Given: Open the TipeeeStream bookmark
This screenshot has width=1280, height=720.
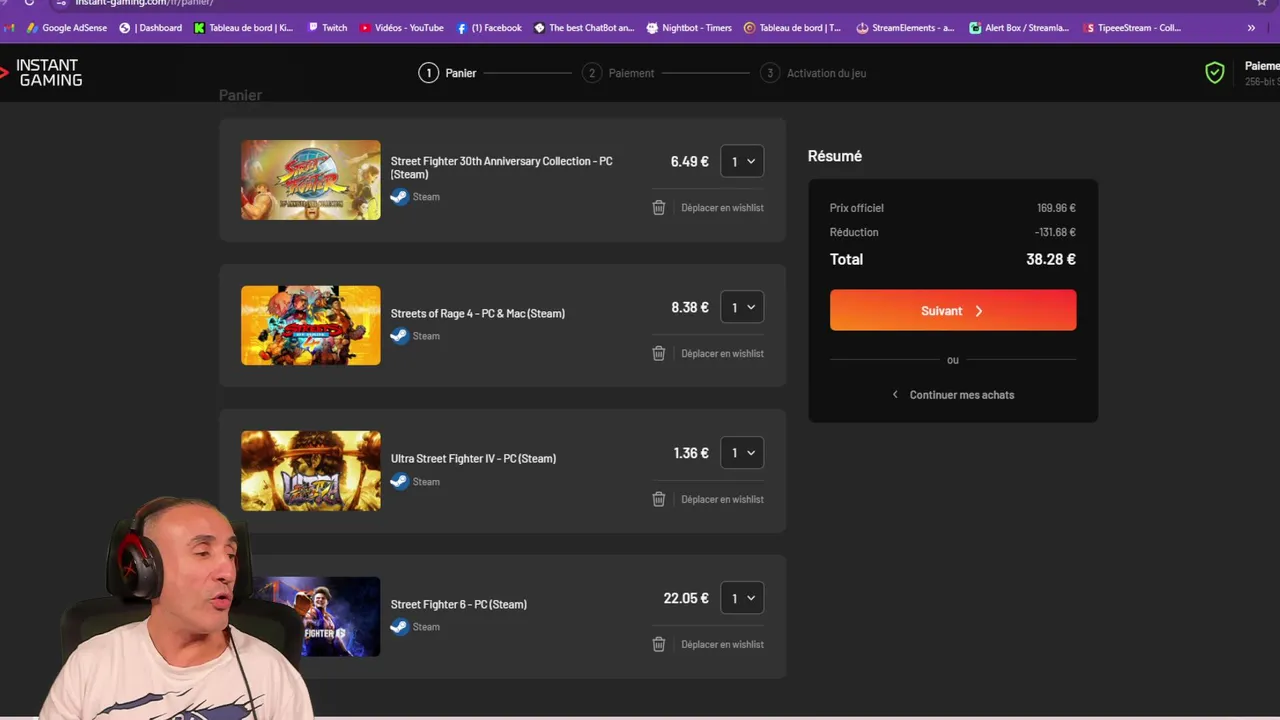Looking at the screenshot, I should point(1133,28).
